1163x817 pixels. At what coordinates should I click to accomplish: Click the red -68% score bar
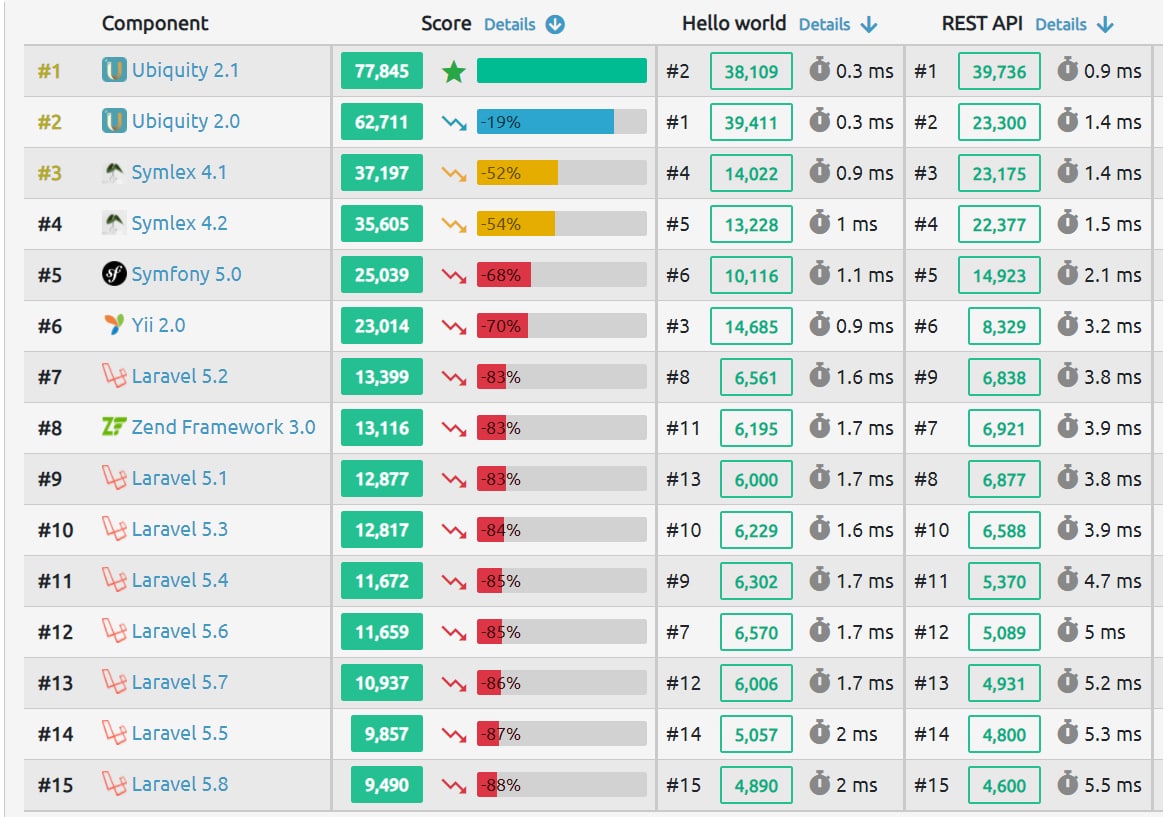point(504,275)
